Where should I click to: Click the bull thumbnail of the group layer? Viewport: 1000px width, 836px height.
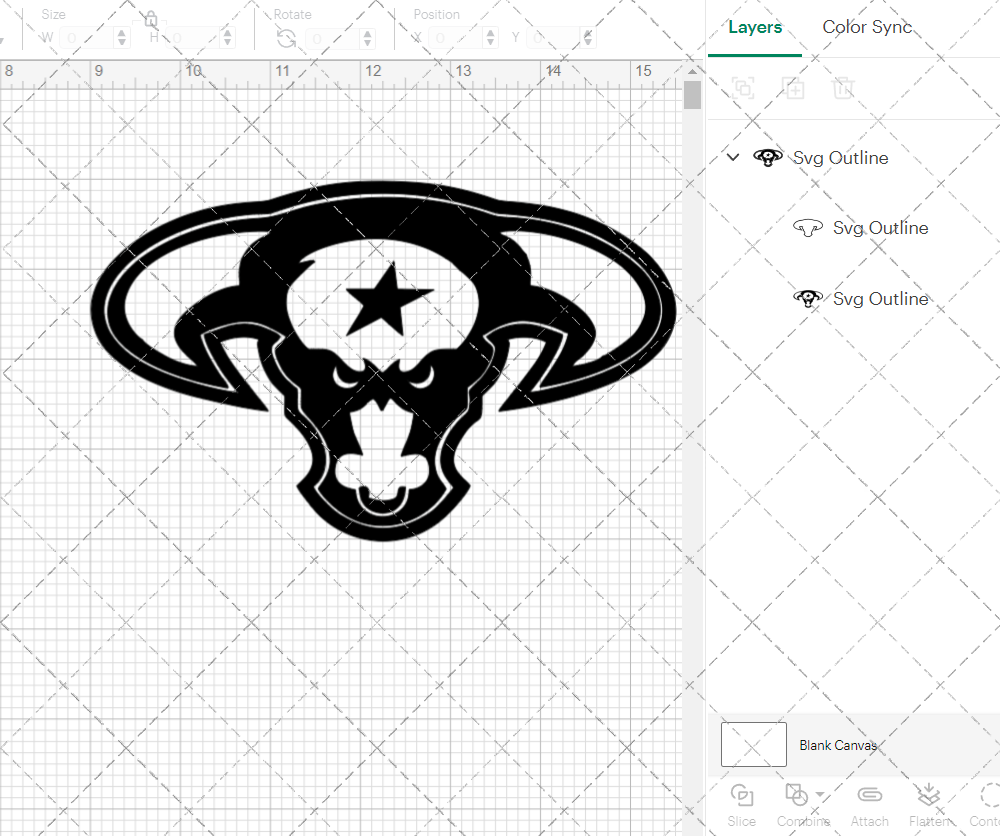click(x=768, y=157)
